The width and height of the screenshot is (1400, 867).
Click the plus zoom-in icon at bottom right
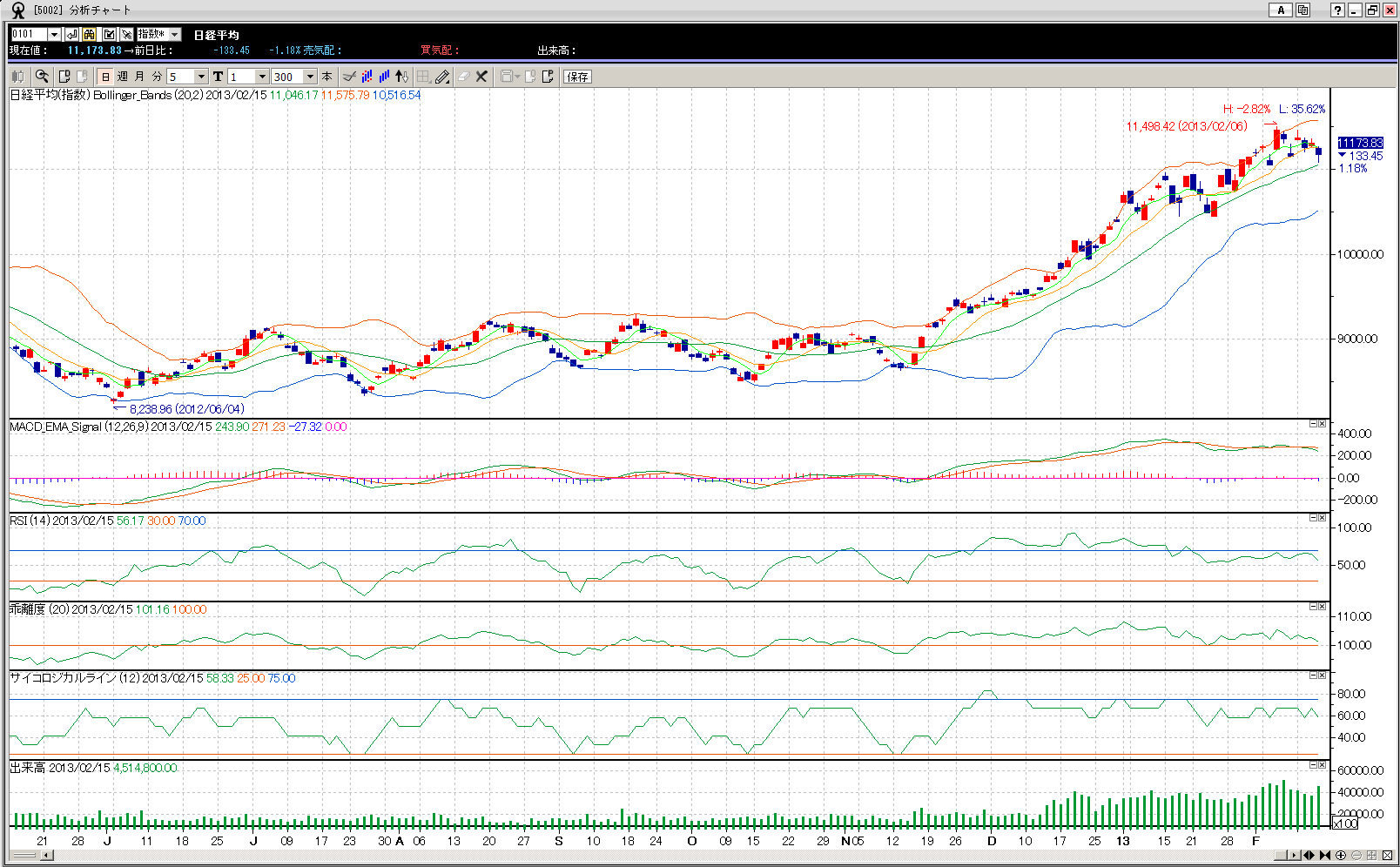1341,856
